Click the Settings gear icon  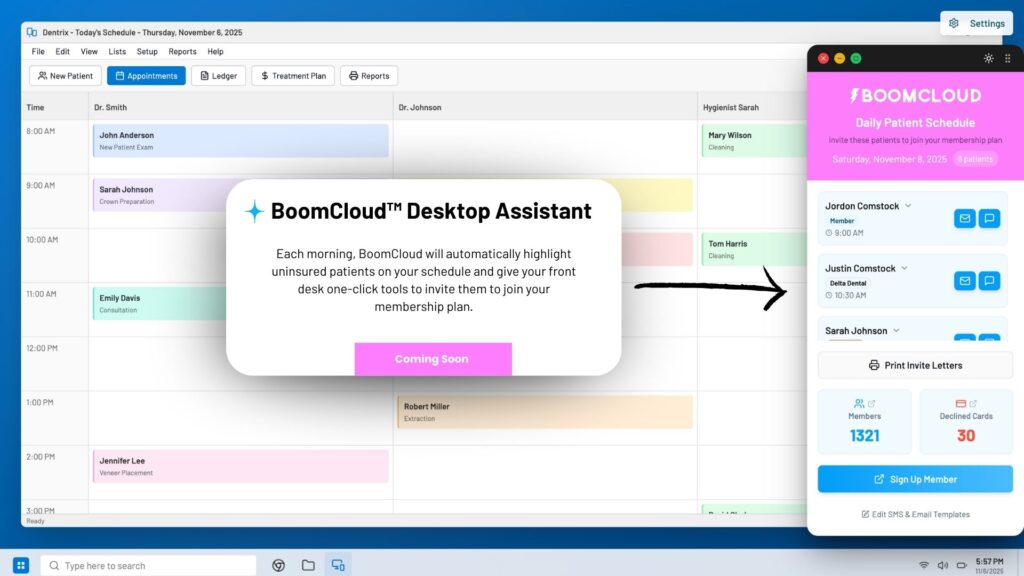tap(954, 23)
